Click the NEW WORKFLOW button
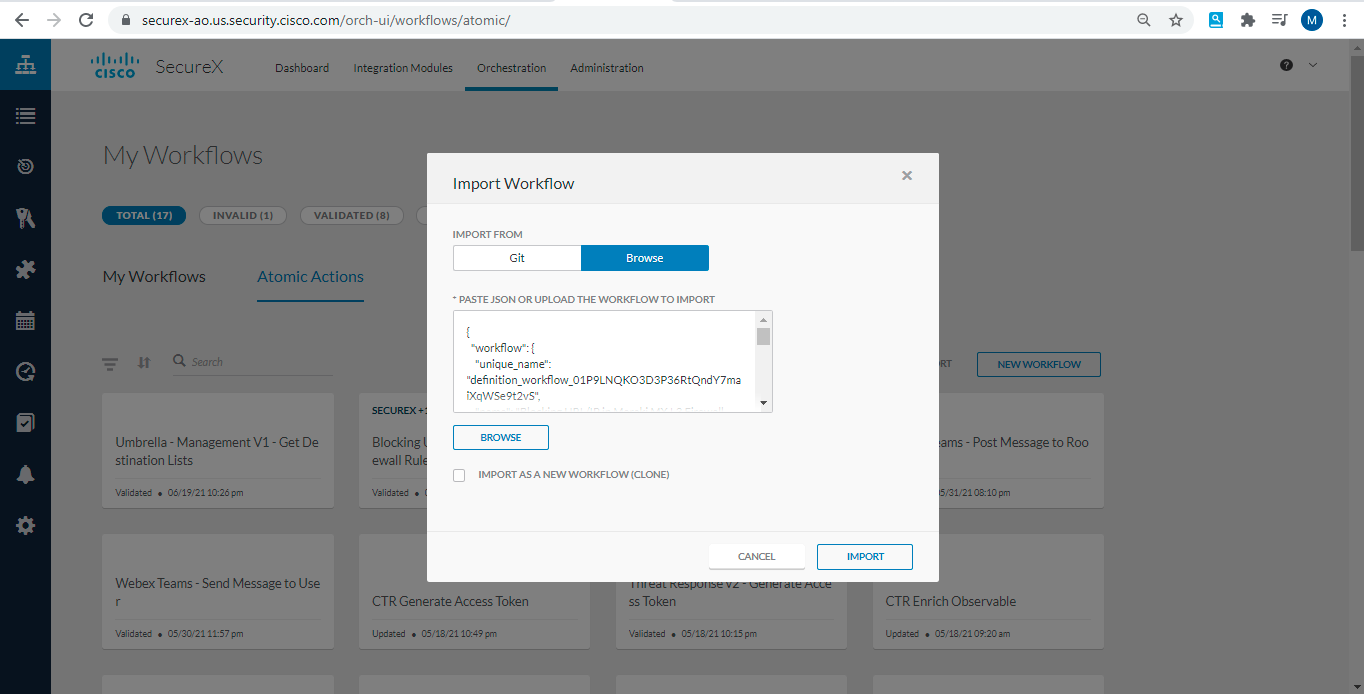Image resolution: width=1364 pixels, height=694 pixels. 1039,364
